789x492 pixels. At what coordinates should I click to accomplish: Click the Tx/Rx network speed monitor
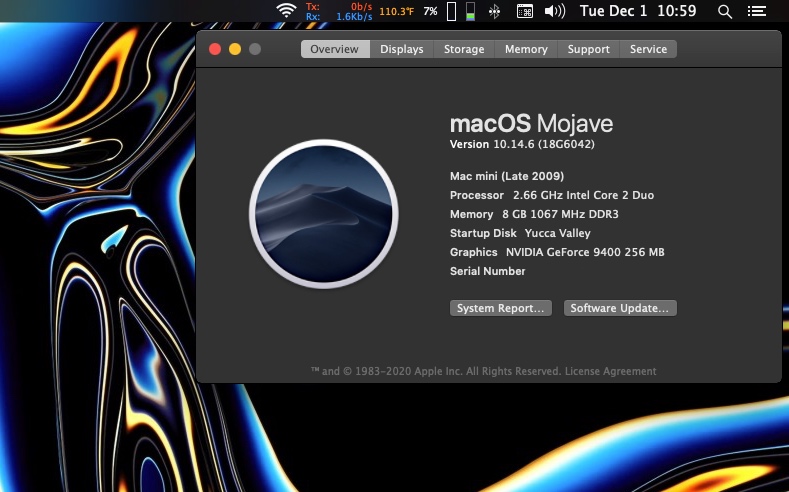339,11
